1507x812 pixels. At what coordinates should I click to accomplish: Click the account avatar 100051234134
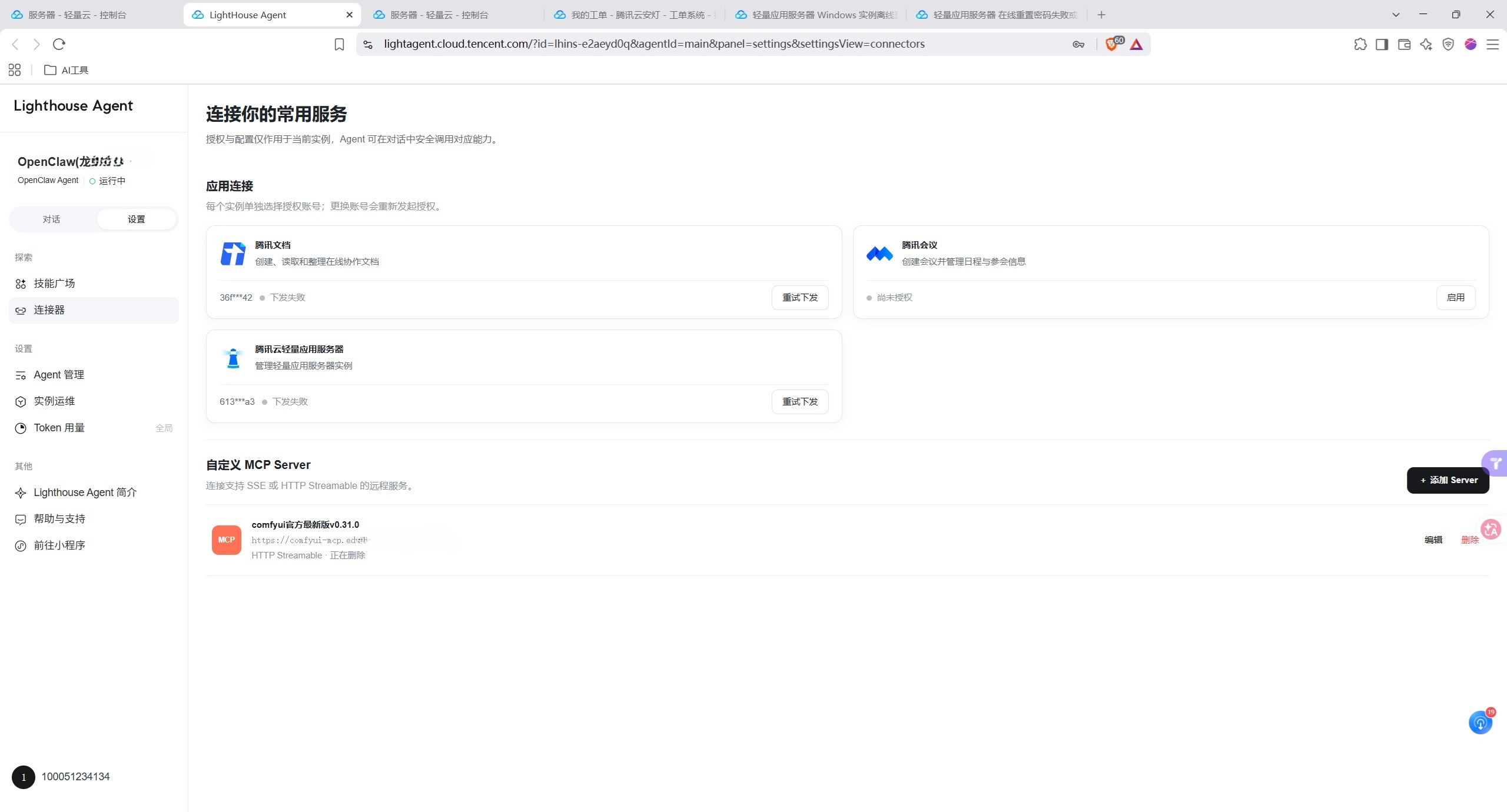(x=24, y=777)
